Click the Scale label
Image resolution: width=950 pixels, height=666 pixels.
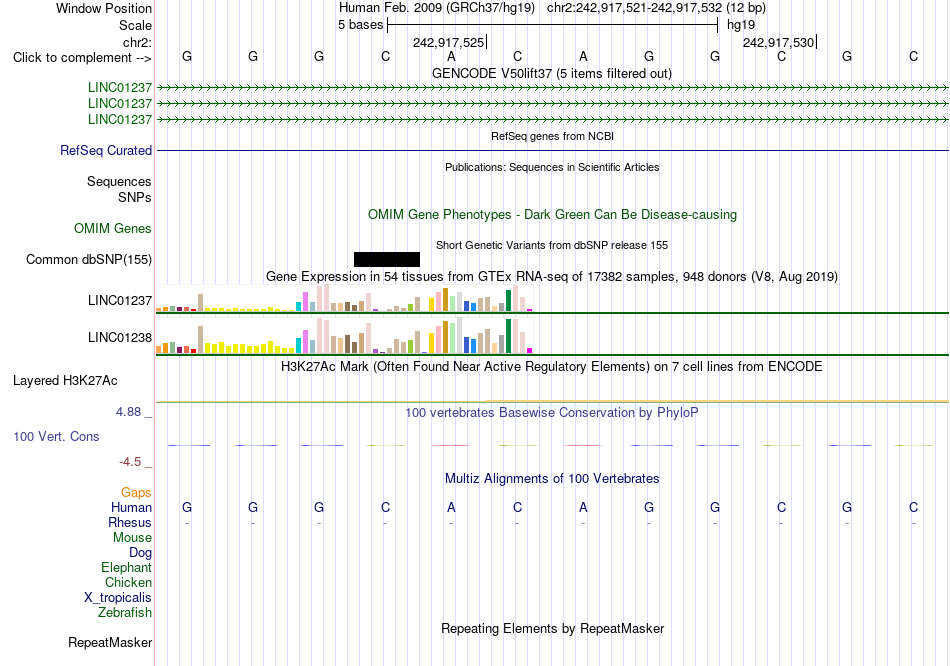136,25
